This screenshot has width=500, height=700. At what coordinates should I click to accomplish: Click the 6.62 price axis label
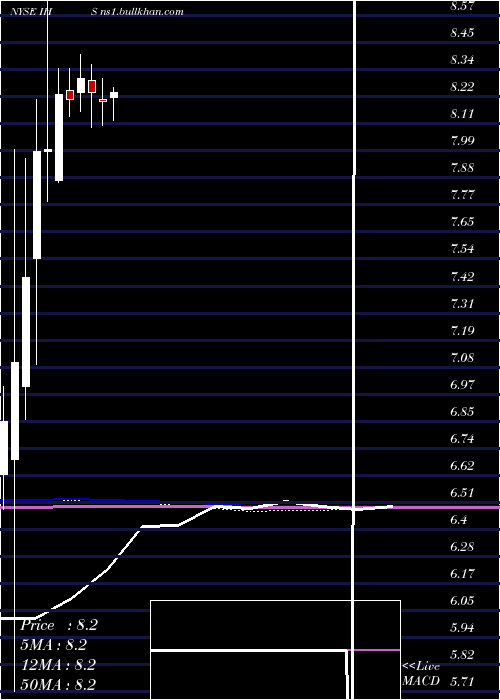(x=464, y=466)
